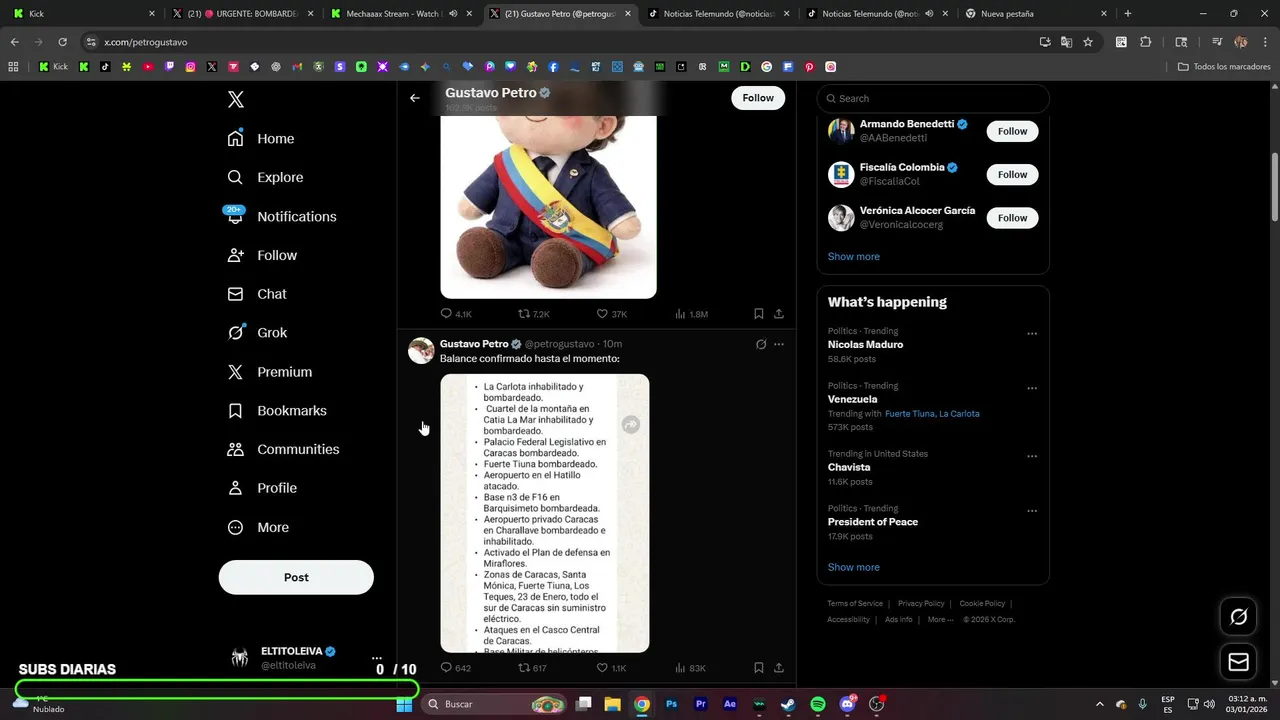The width and height of the screenshot is (1280, 720).
Task: Open account menu for ELTITOLEIVA
Action: point(376,657)
